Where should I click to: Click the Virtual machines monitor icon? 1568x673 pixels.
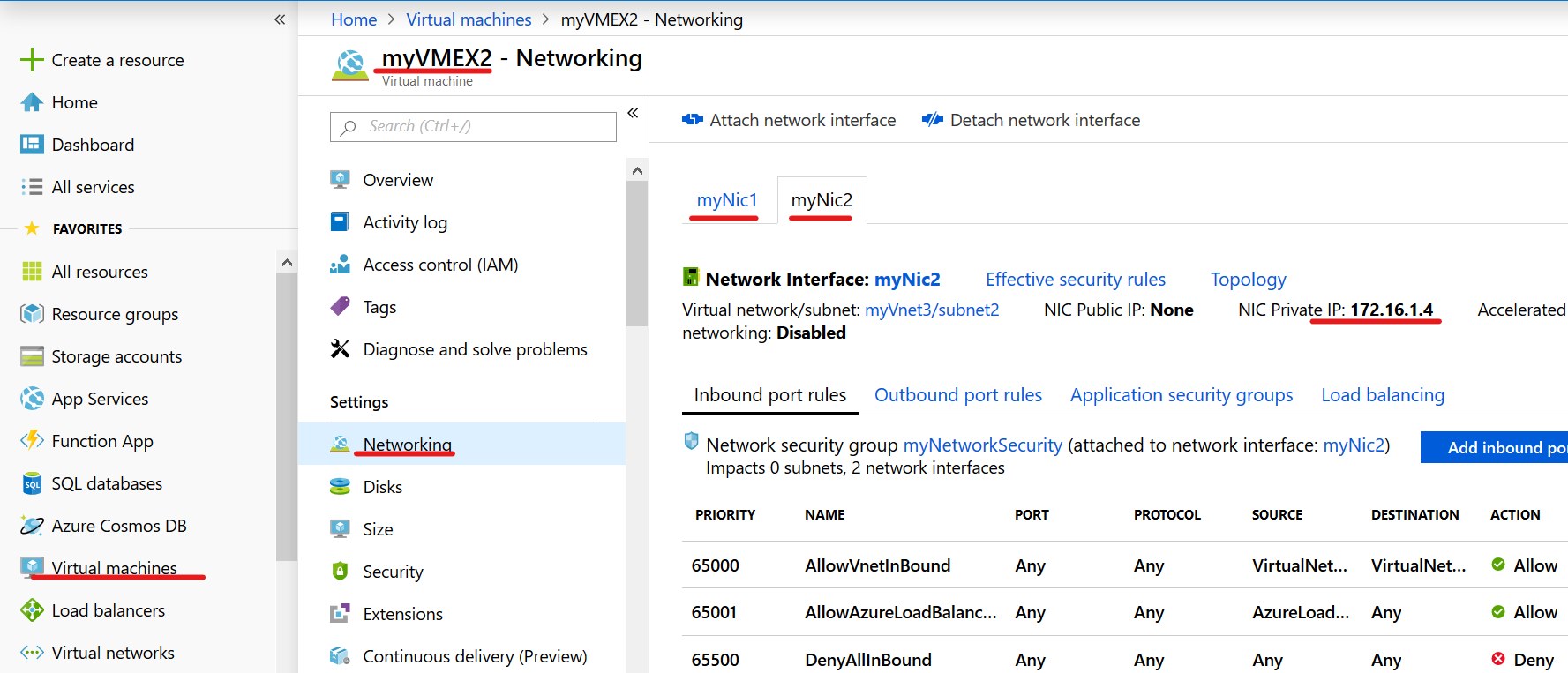point(32,566)
